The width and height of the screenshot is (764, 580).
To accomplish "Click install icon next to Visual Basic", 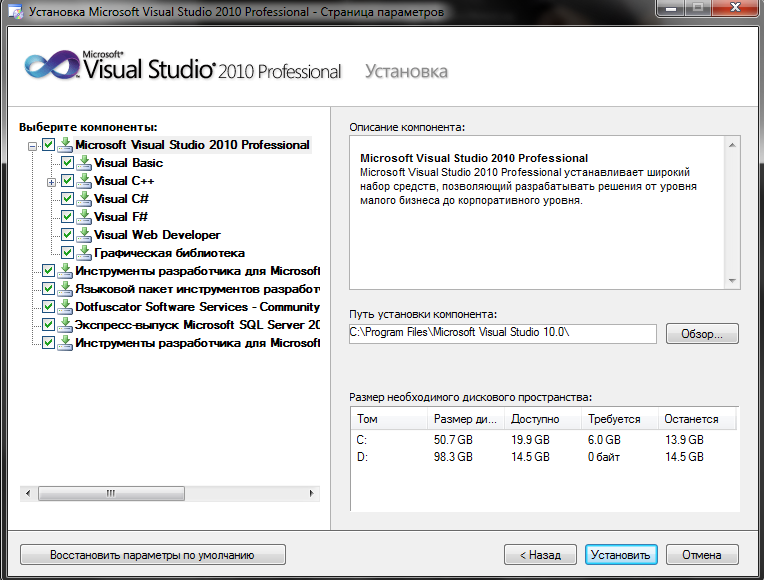I will (84, 163).
